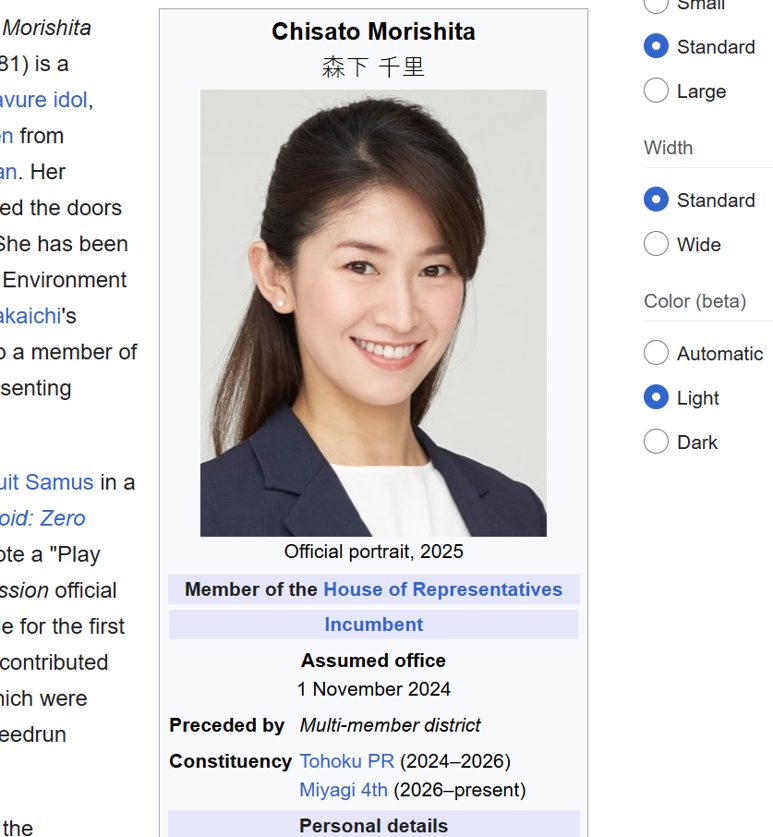
Task: Click the 'Preceded by' label
Action: 227,725
